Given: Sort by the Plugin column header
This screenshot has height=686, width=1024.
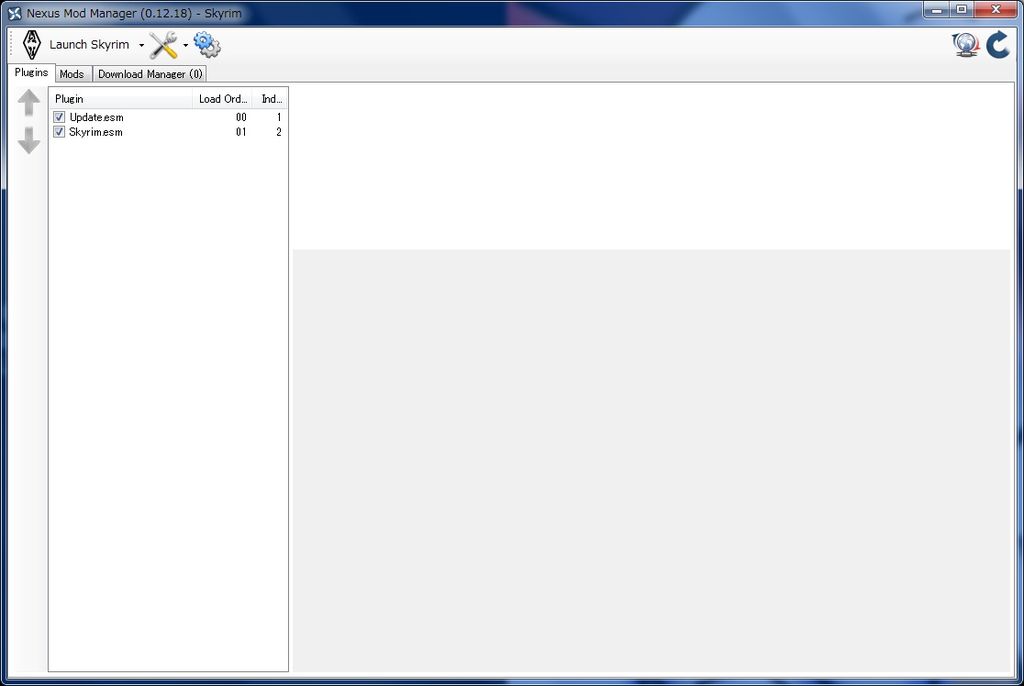Looking at the screenshot, I should 121,99.
